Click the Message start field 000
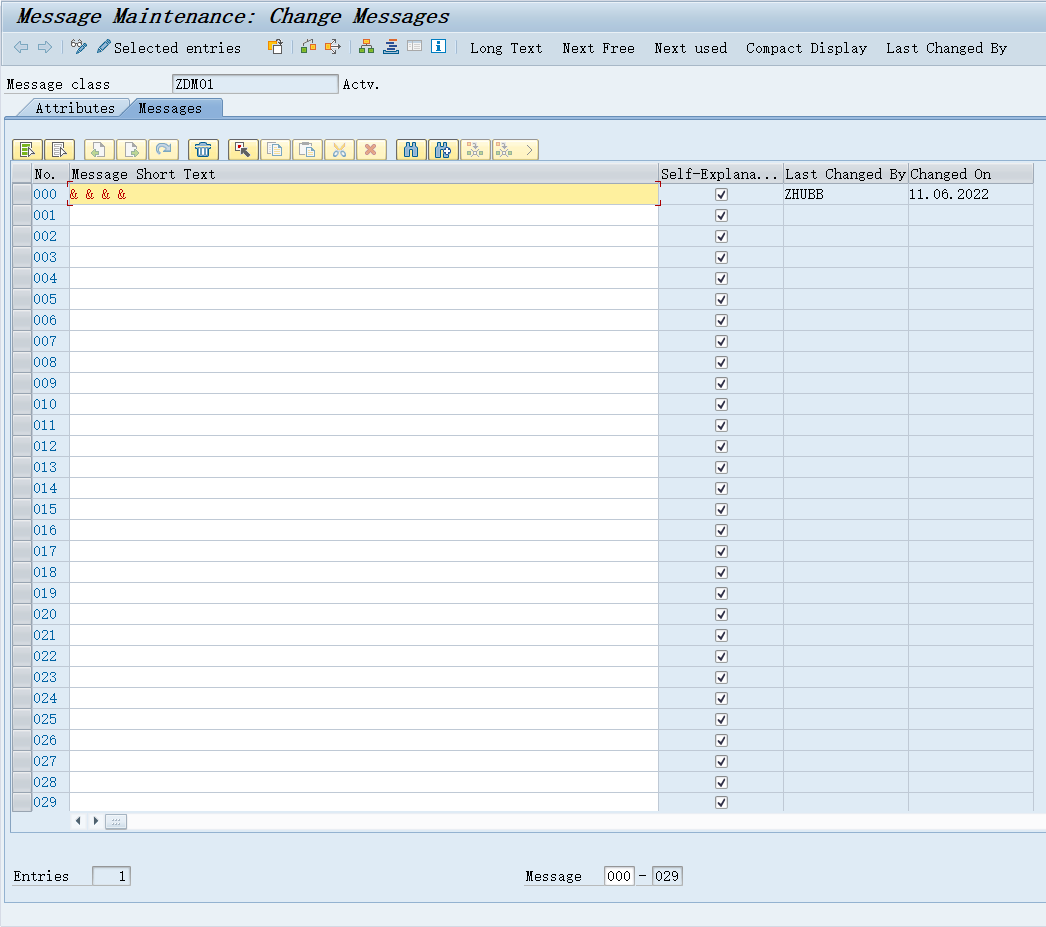1046x927 pixels. coord(619,876)
